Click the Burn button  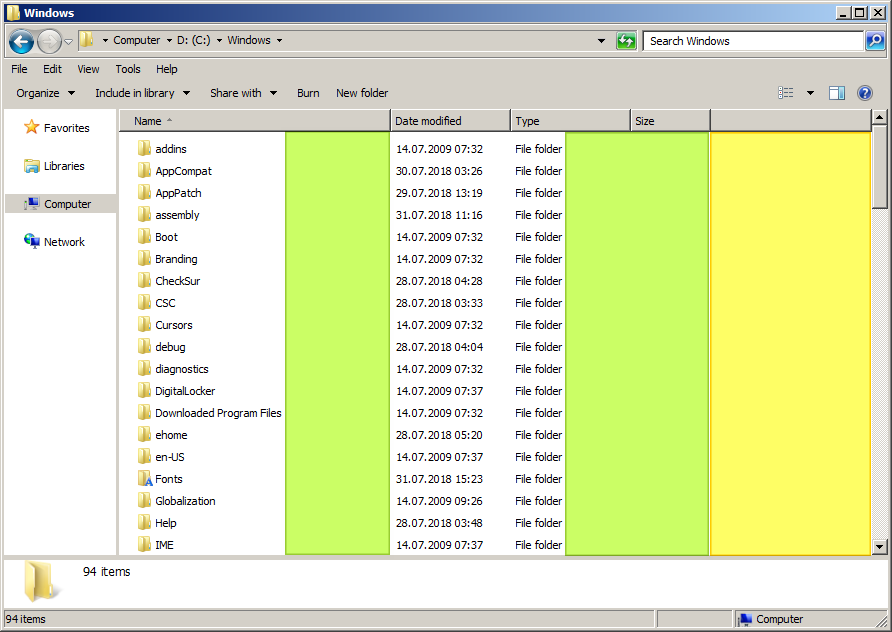pos(308,93)
